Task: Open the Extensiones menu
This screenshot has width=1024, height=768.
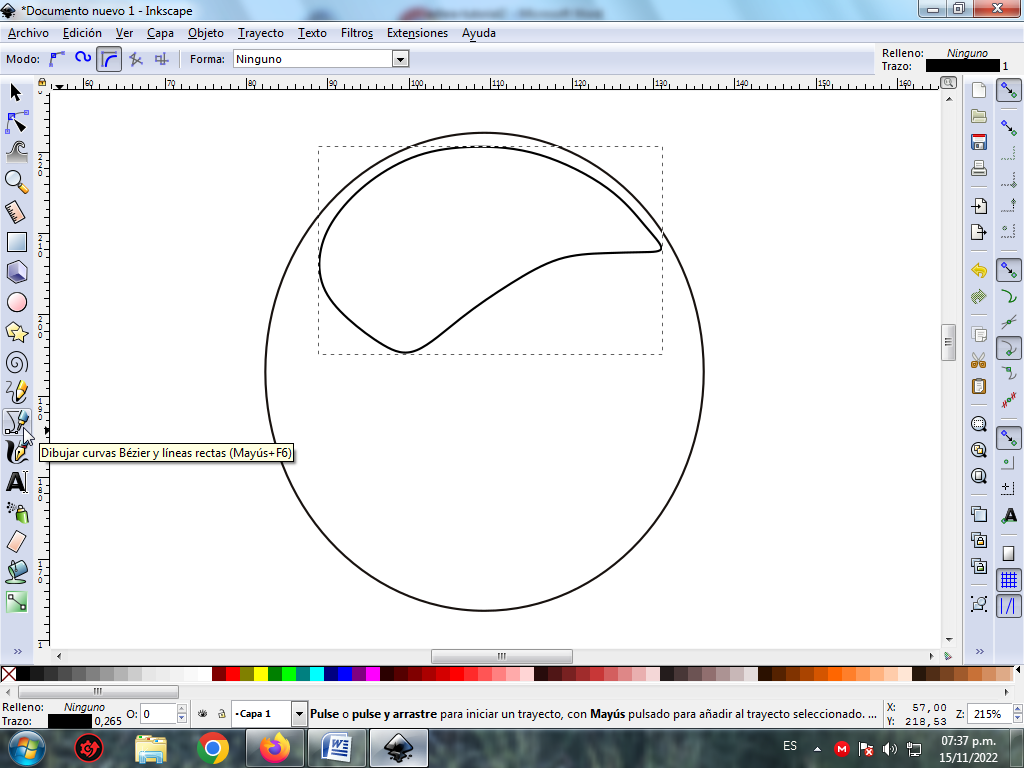Action: (x=417, y=33)
